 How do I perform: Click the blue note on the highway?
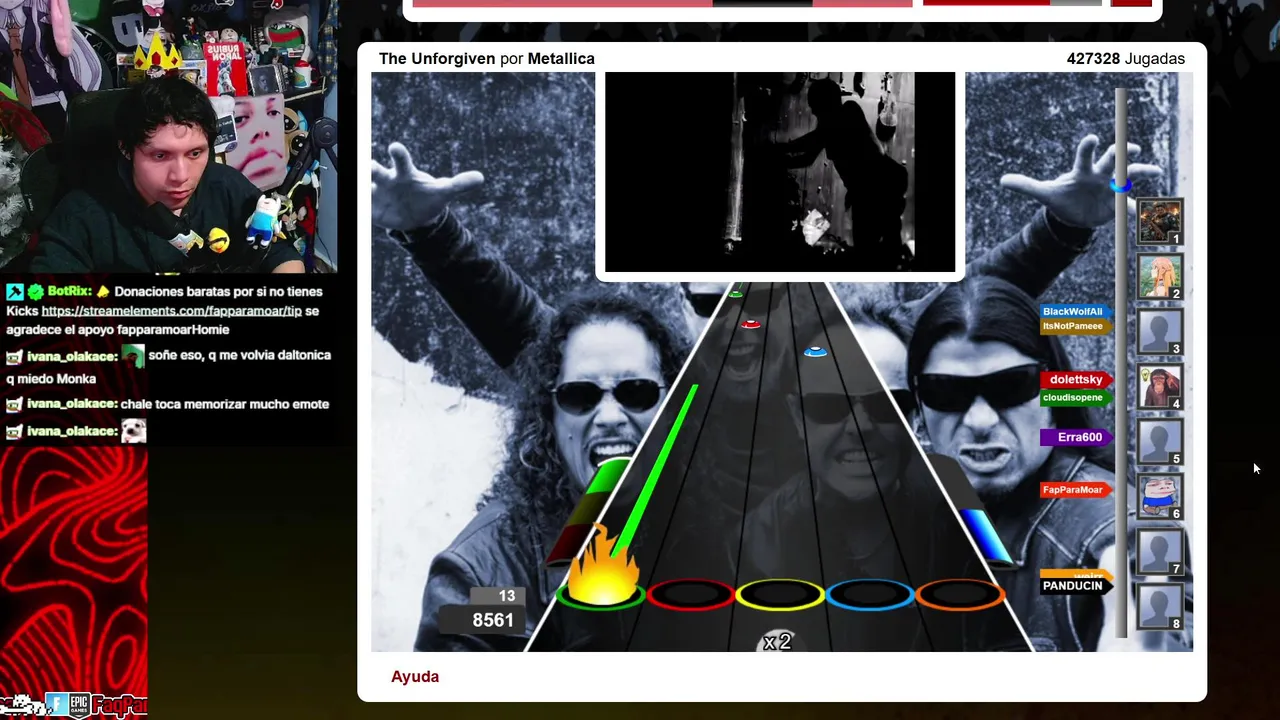[x=815, y=351]
